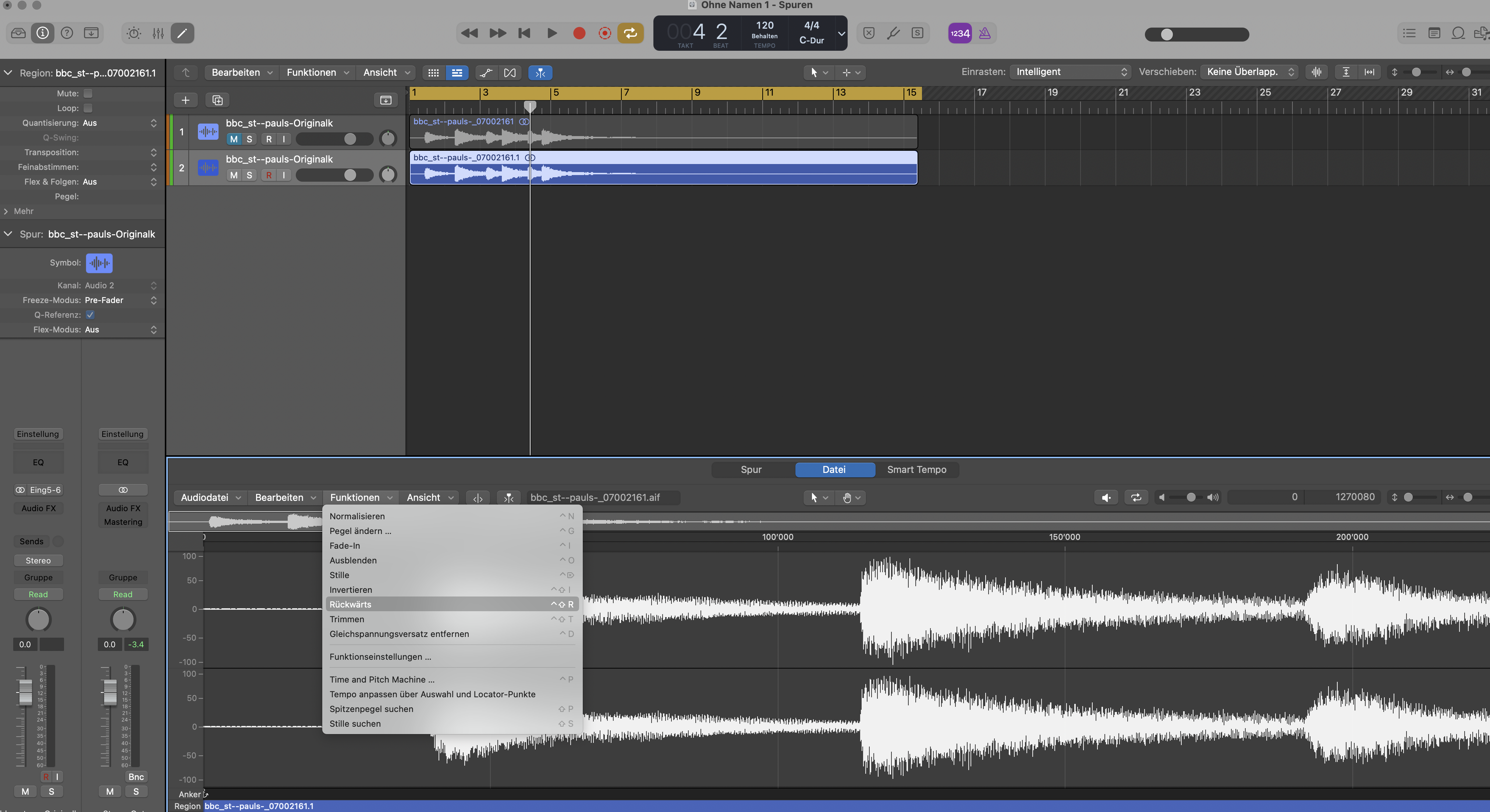Toggle the Cycle mode button

630,33
